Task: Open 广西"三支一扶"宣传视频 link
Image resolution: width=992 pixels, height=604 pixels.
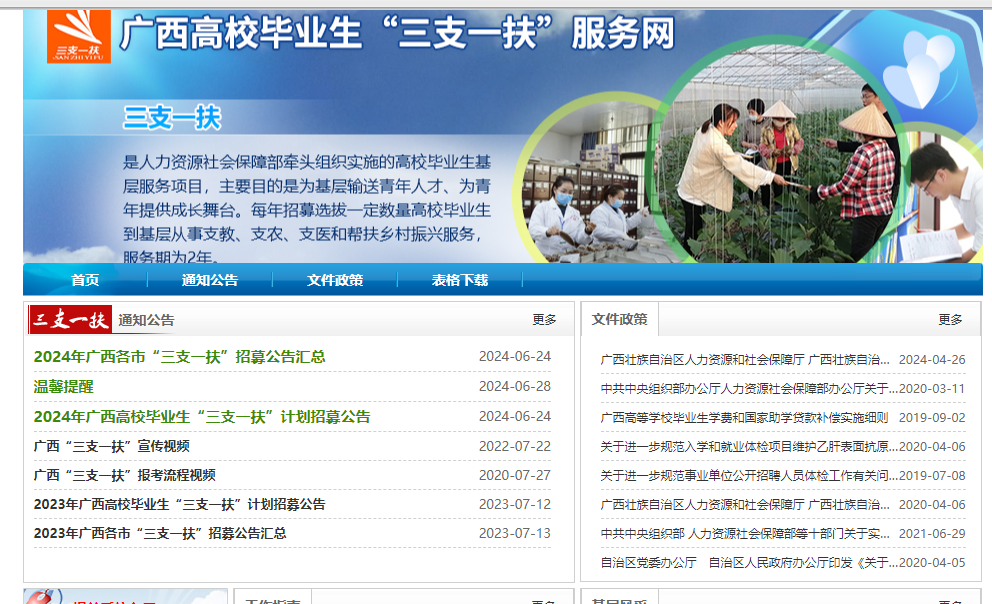Action: (x=111, y=447)
